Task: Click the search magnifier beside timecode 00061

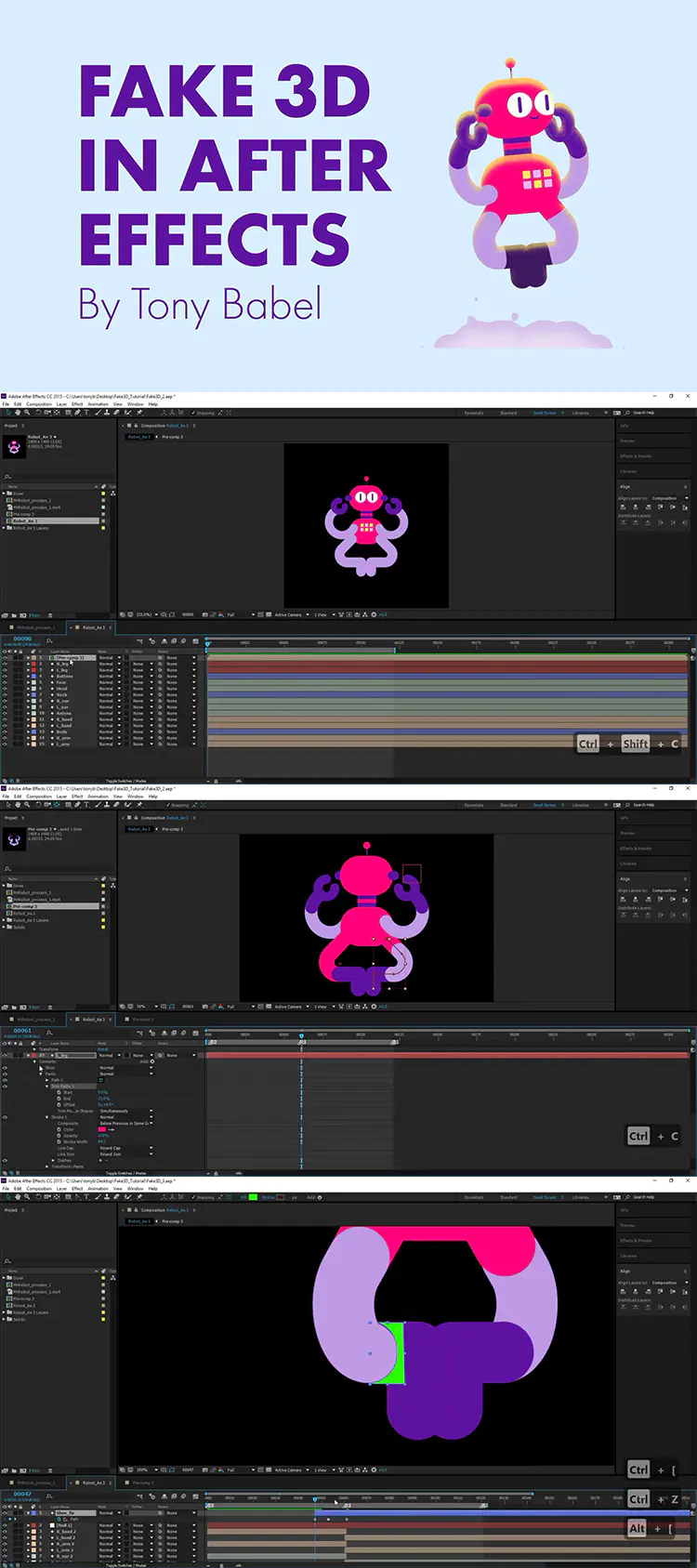Action: [49, 1033]
